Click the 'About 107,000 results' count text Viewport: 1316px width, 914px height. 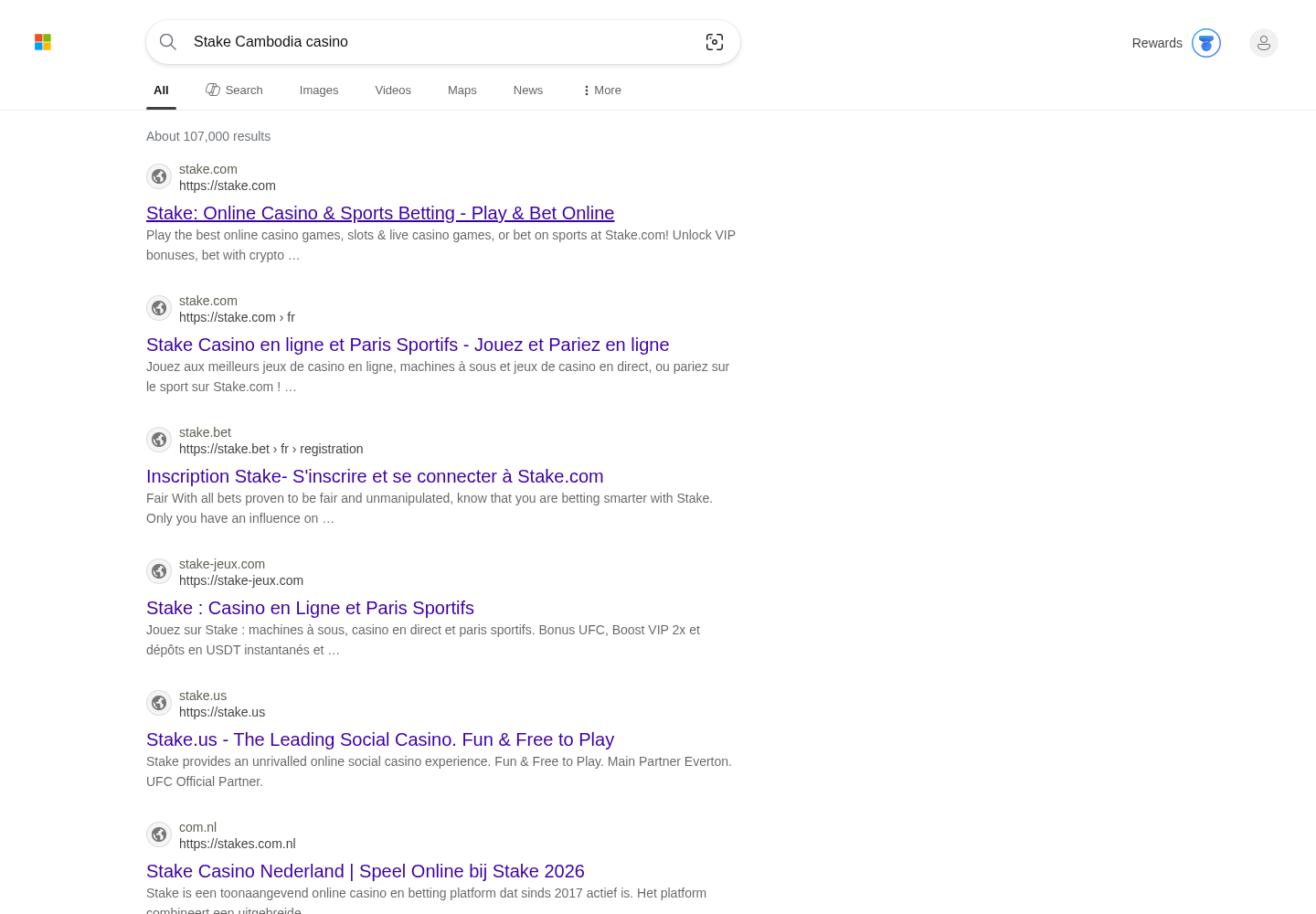[x=208, y=136]
